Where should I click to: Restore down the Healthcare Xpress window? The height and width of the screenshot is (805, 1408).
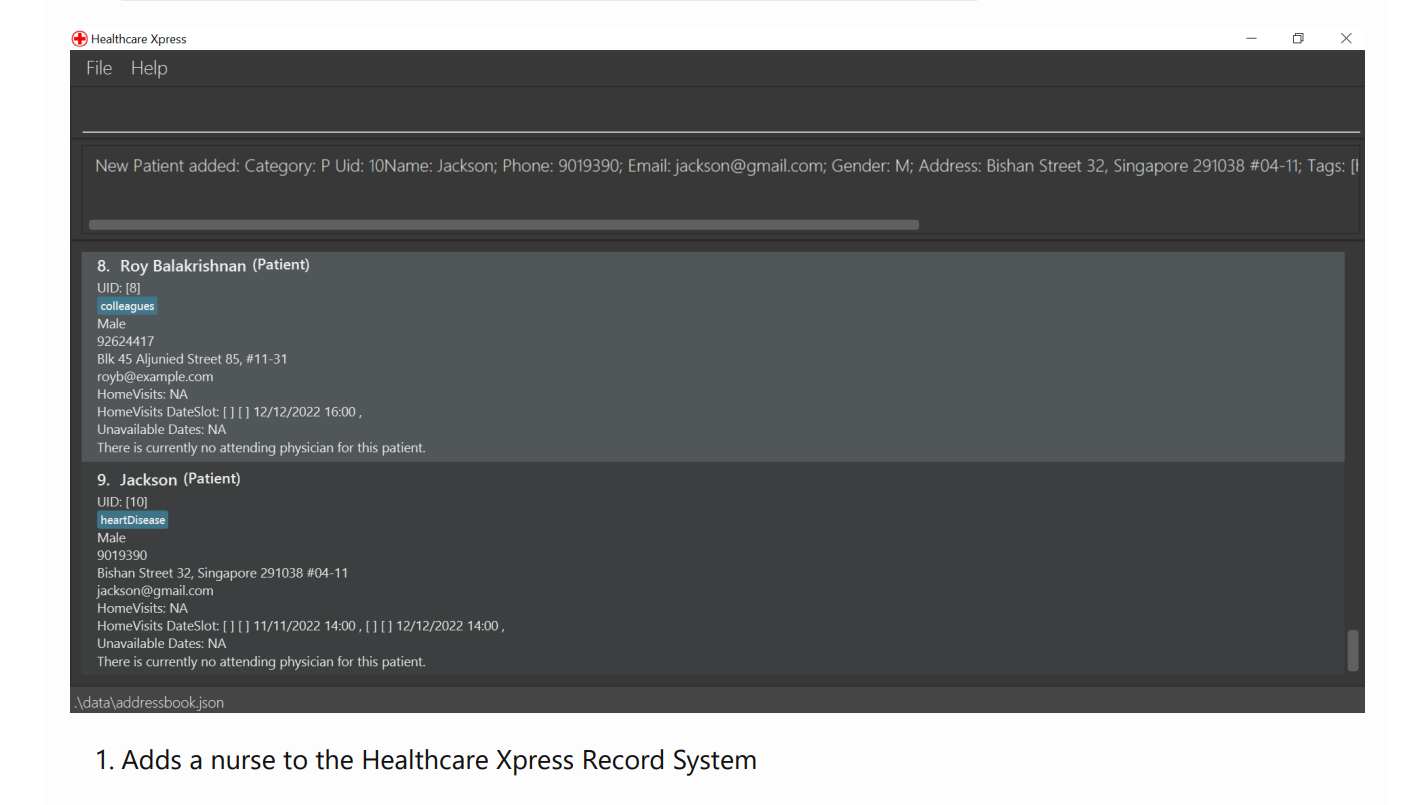(1298, 39)
